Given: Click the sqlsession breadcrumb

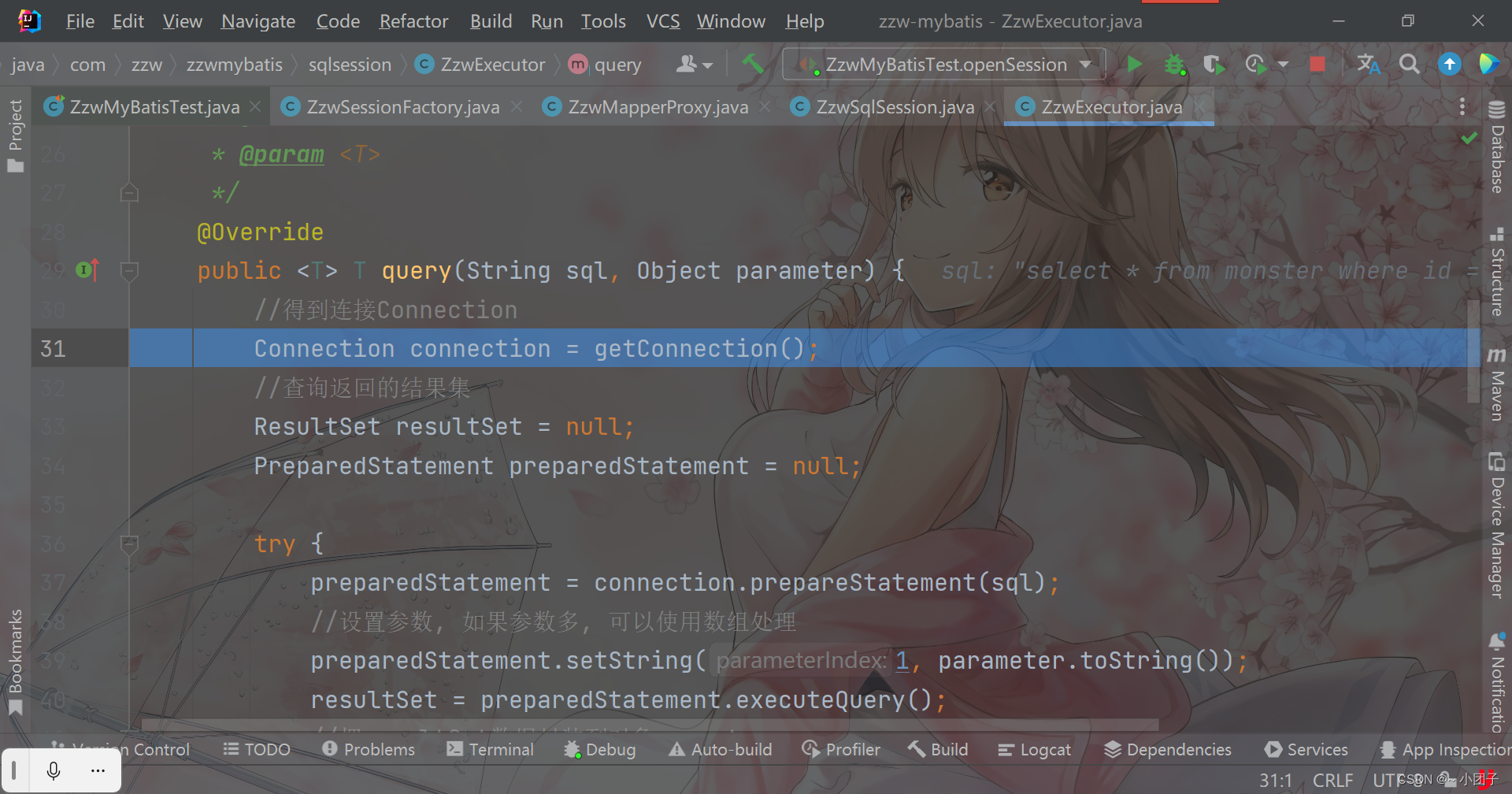Looking at the screenshot, I should coord(350,65).
